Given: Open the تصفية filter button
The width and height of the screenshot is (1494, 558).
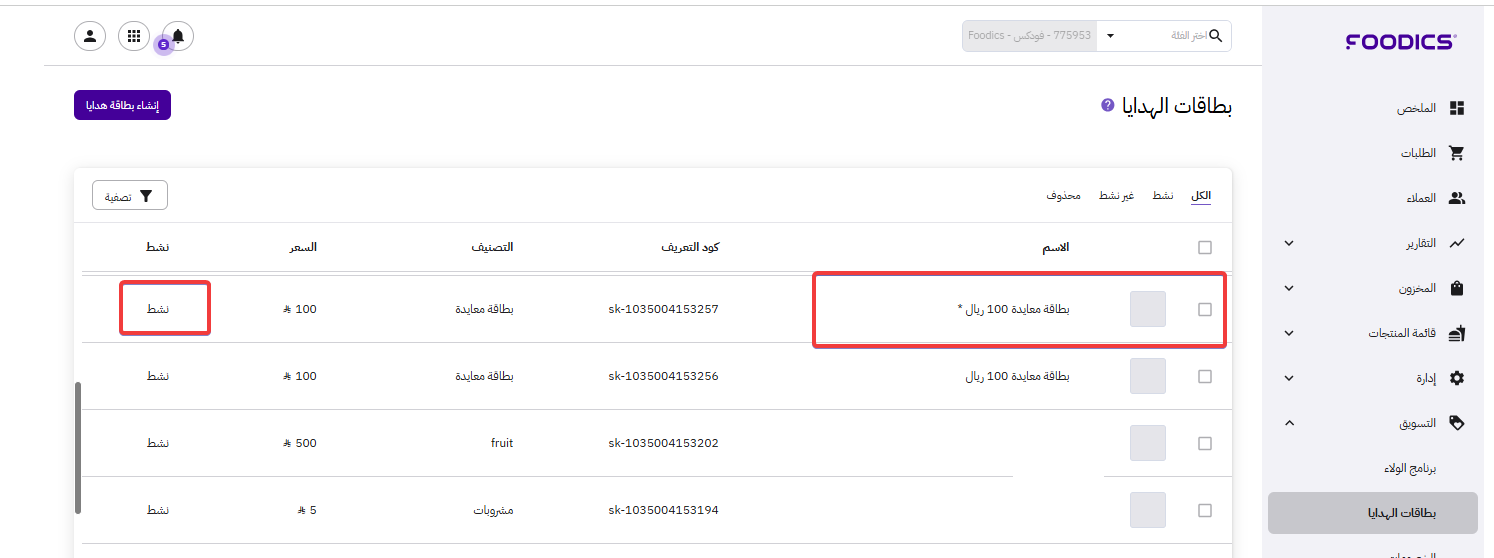Looking at the screenshot, I should click(x=130, y=196).
